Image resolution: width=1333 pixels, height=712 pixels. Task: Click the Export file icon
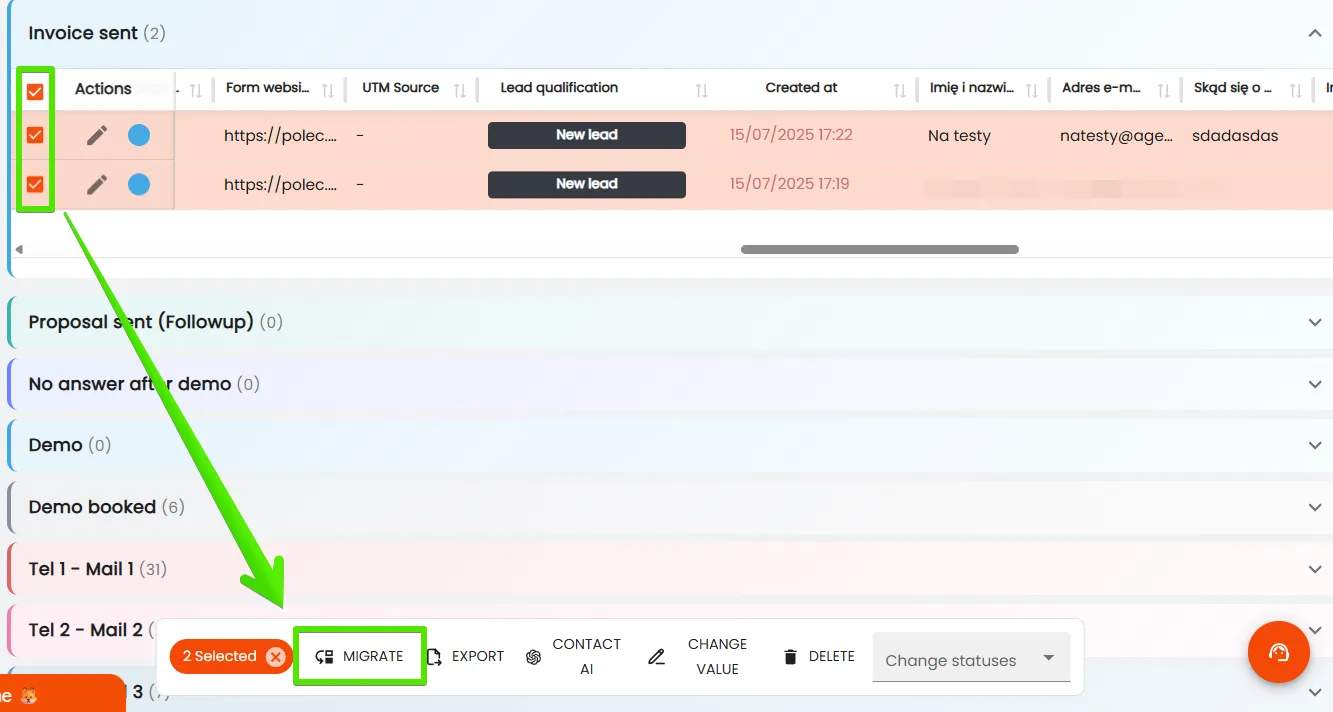coord(434,657)
